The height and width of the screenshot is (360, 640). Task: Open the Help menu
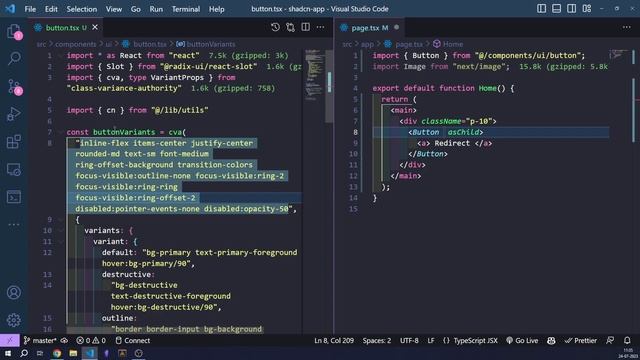pyautogui.click(x=217, y=9)
